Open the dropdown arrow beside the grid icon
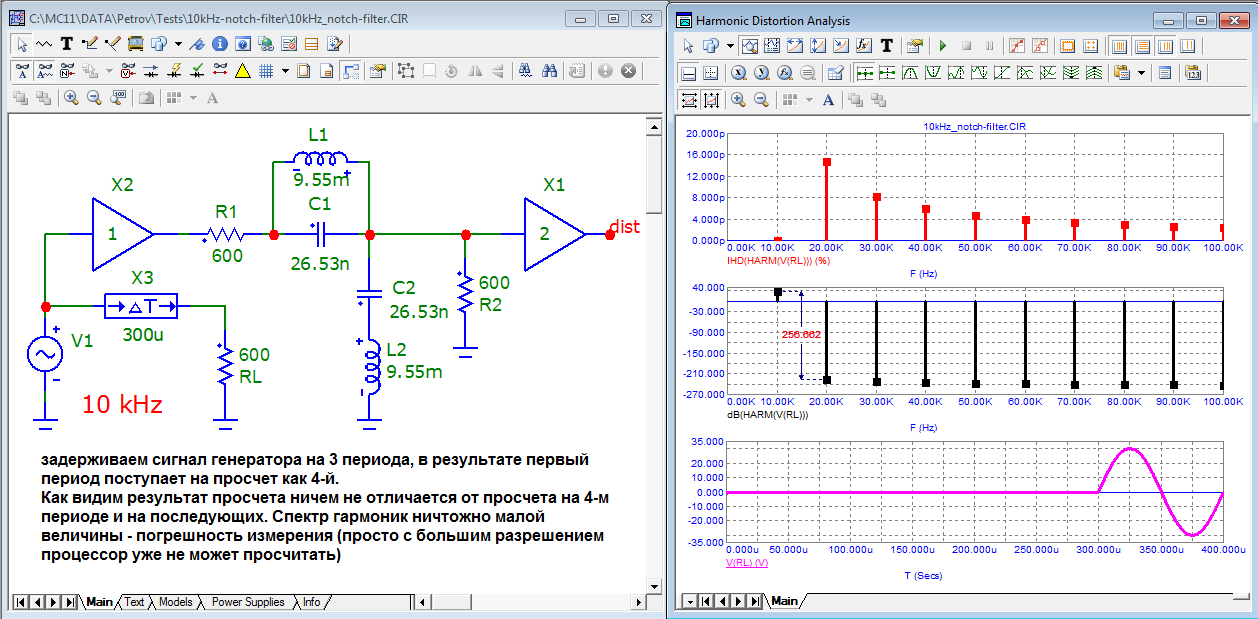Image resolution: width=1258 pixels, height=619 pixels. point(285,71)
